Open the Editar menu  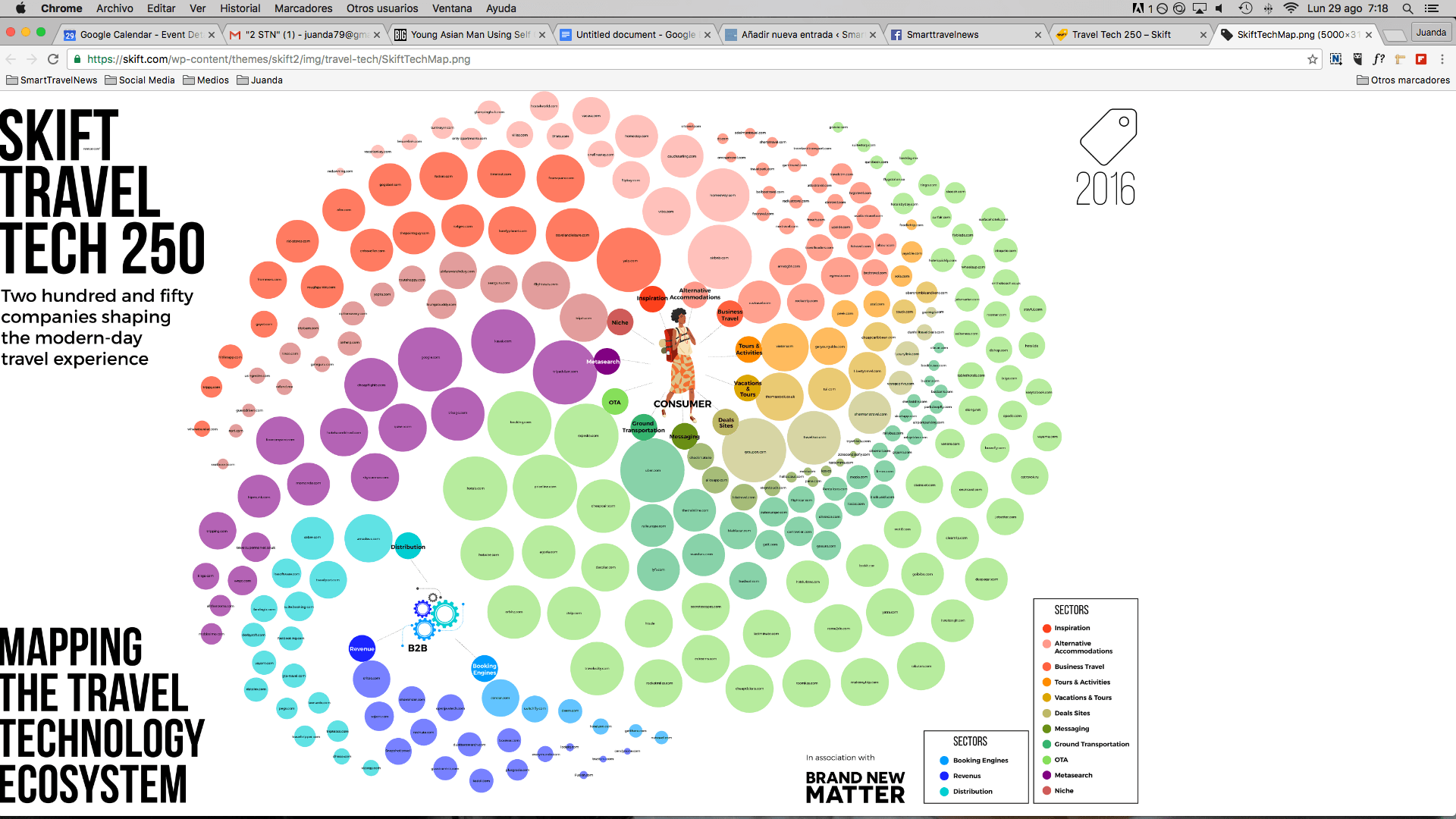pos(161,8)
